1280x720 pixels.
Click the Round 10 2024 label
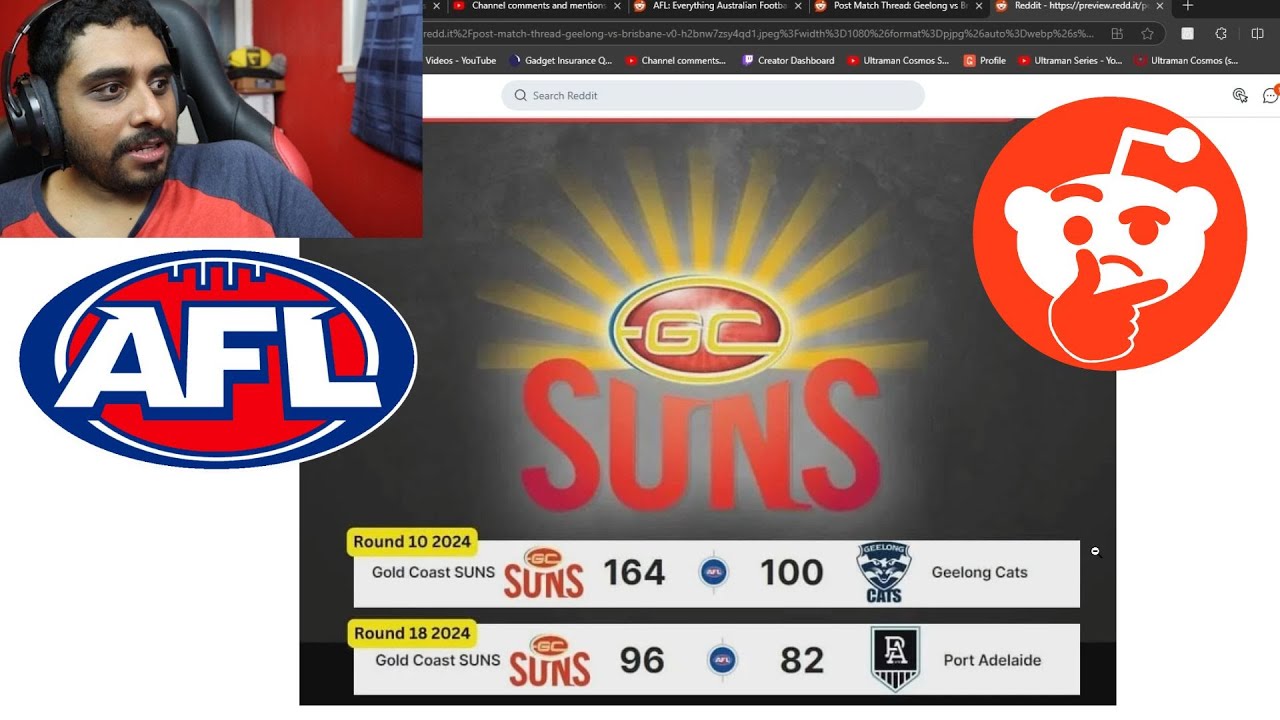click(x=411, y=542)
